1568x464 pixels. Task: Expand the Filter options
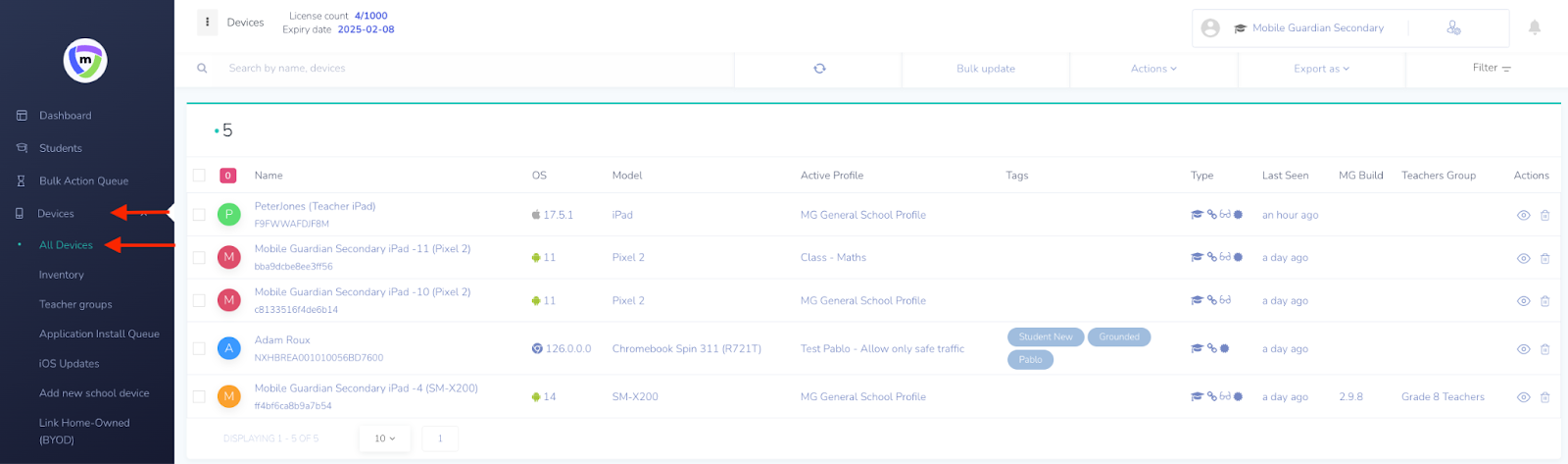coord(1492,68)
